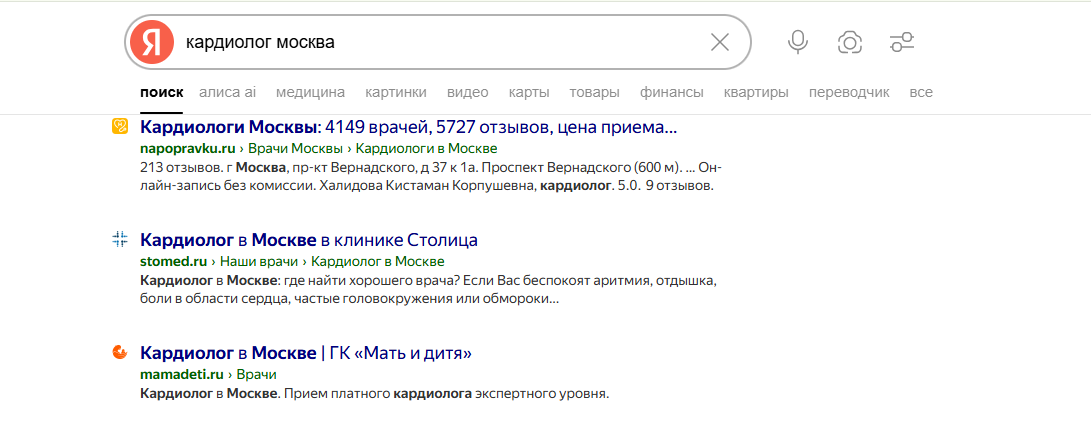
Task: Click the stomed.ru favicon
Action: [120, 240]
